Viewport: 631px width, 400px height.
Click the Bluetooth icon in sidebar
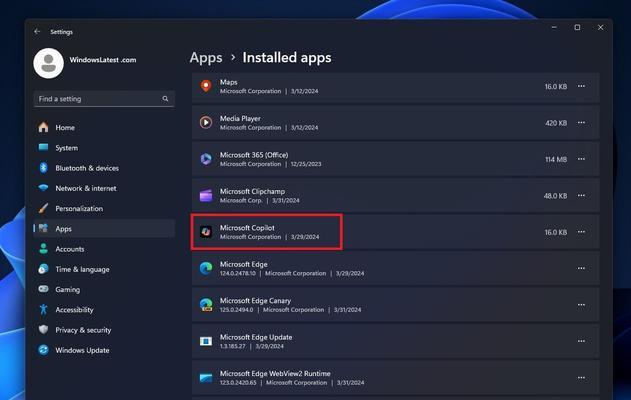pos(43,168)
